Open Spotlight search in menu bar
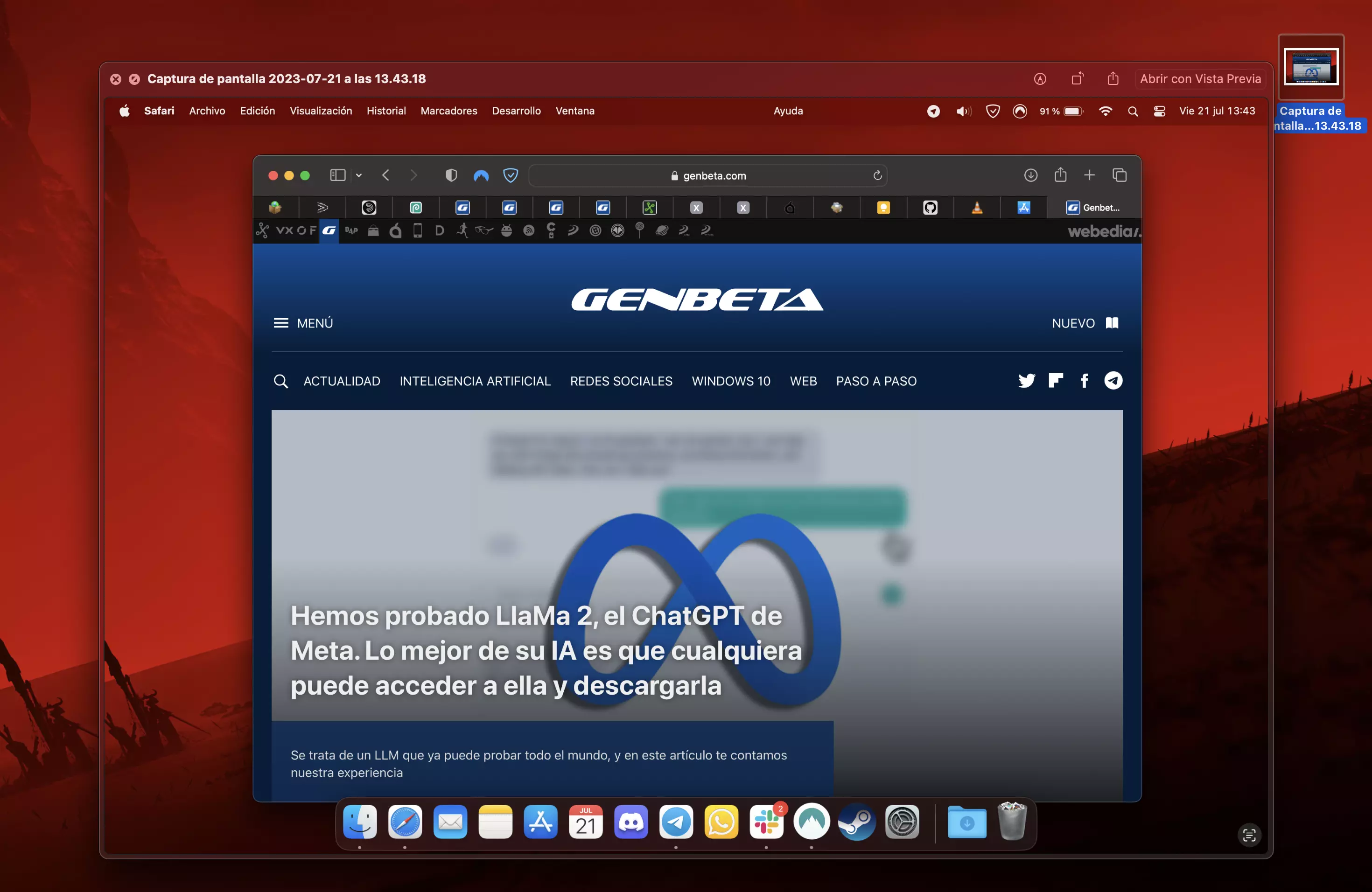Screen dimensions: 1372x892 tap(1133, 111)
